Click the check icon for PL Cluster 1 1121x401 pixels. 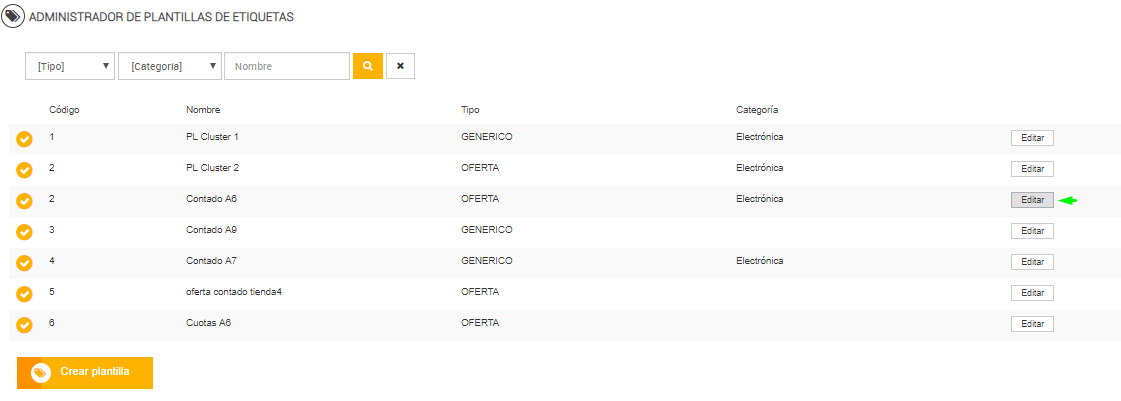(x=24, y=139)
